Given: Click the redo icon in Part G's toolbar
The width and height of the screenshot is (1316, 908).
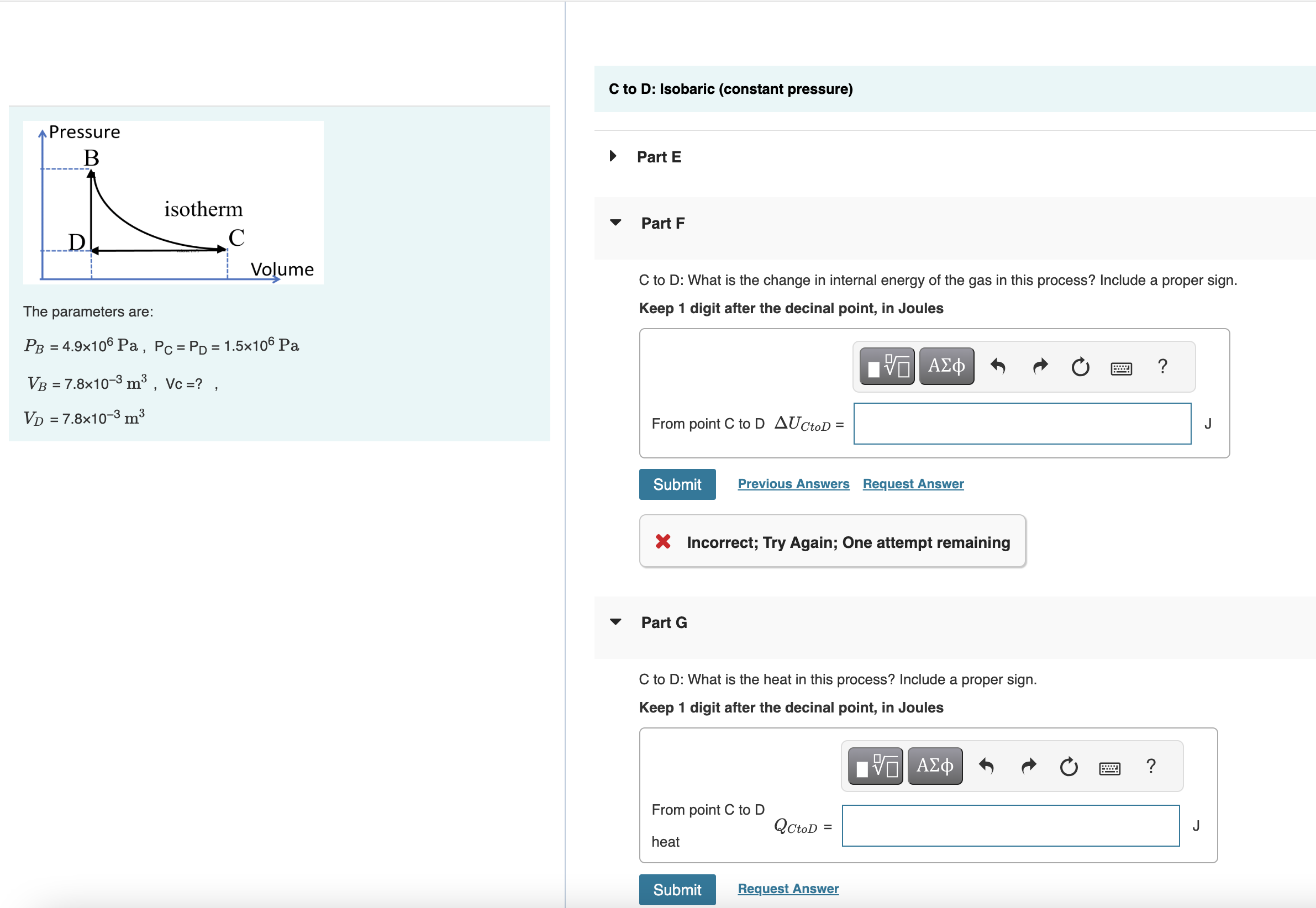Looking at the screenshot, I should click(1028, 765).
